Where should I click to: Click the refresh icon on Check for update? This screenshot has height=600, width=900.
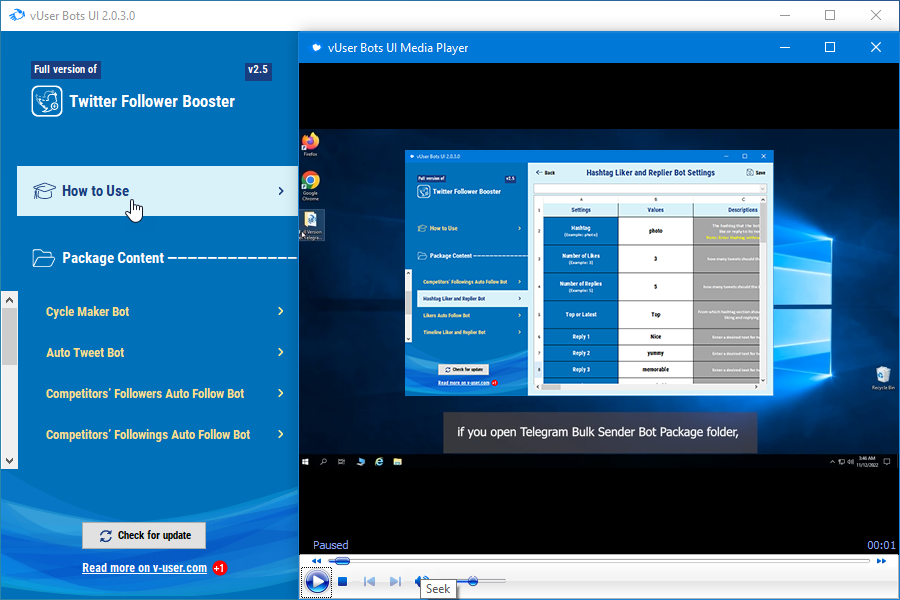tap(106, 536)
